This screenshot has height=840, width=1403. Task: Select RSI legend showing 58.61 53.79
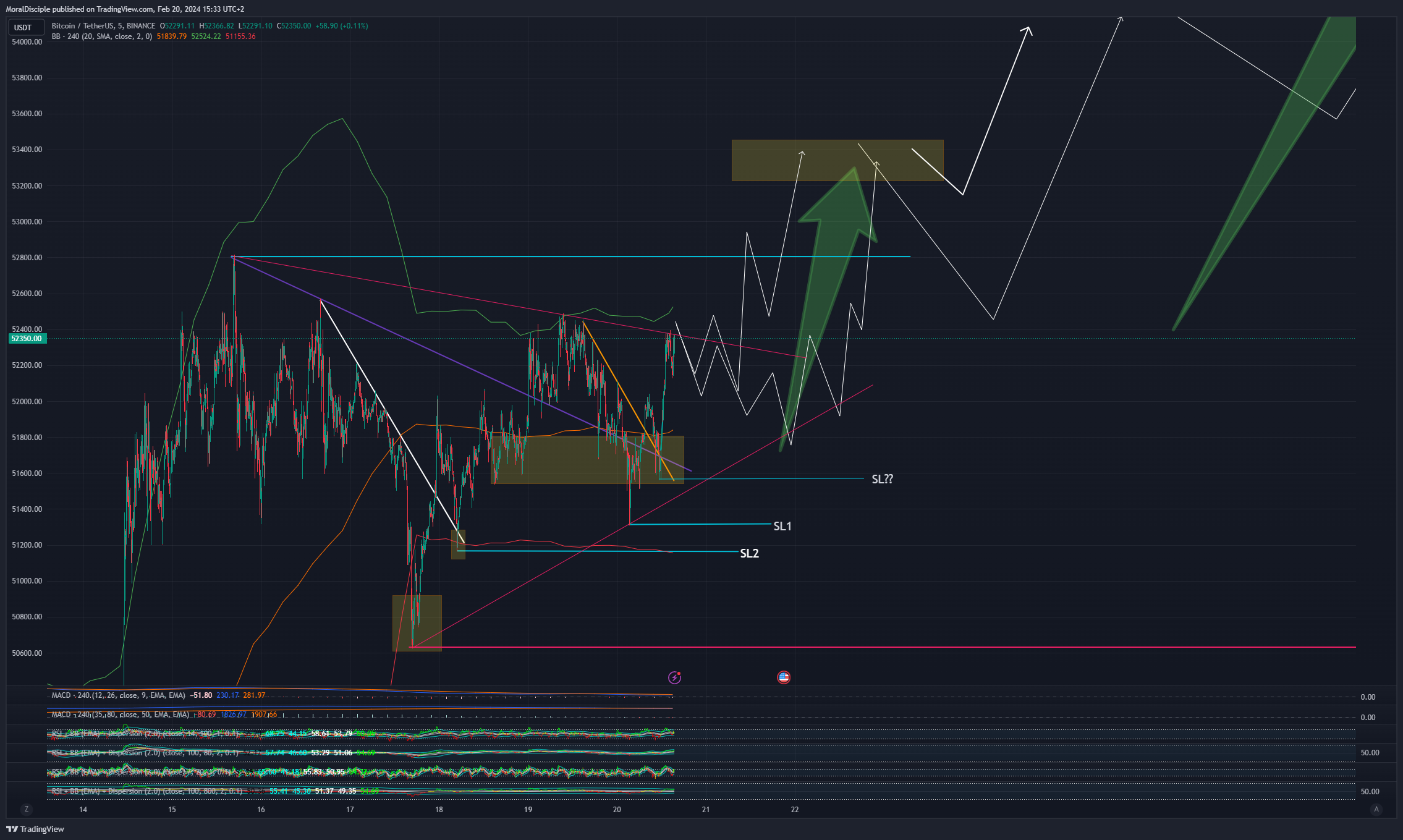[212, 734]
